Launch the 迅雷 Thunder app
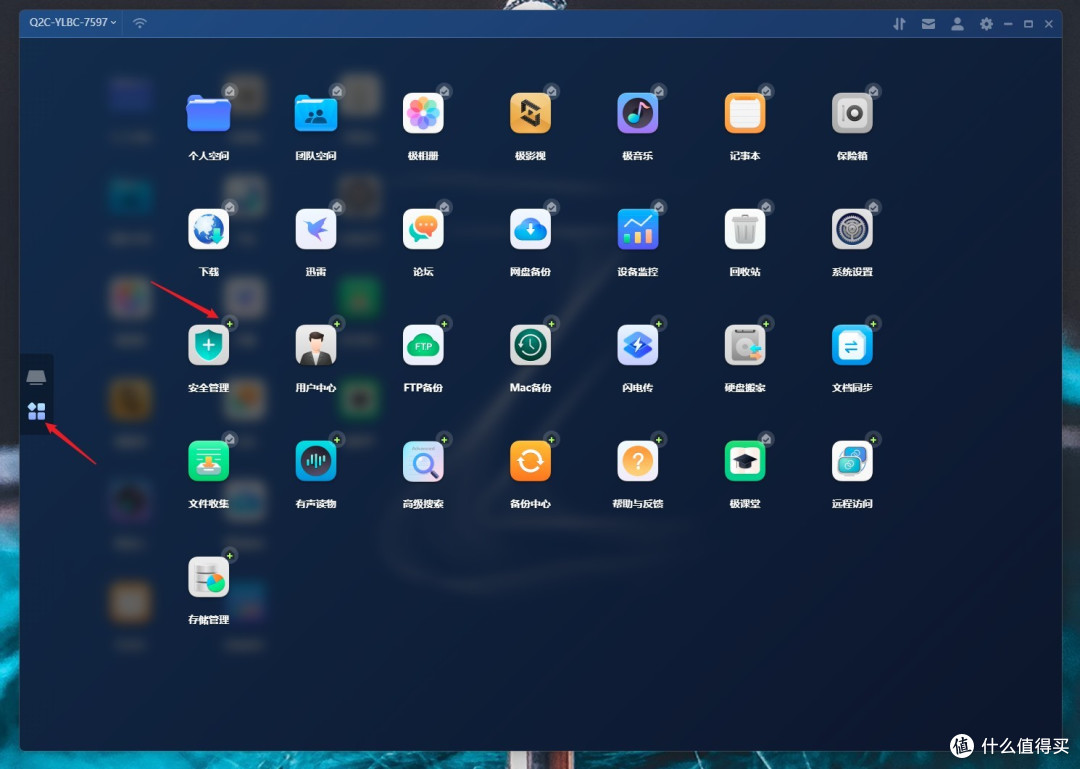Screen dimensions: 1080x769 click(316, 229)
